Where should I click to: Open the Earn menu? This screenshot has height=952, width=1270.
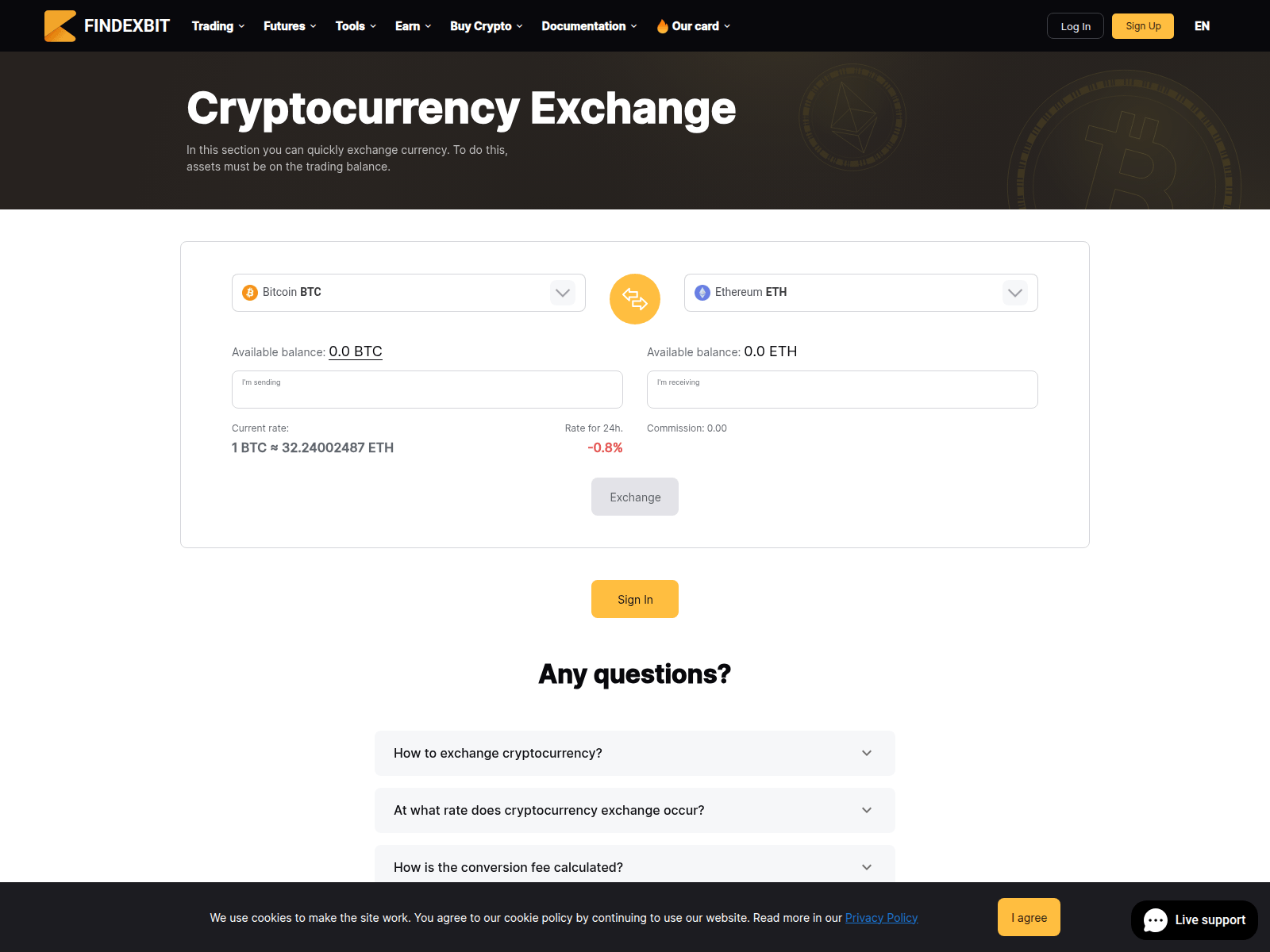(x=413, y=26)
